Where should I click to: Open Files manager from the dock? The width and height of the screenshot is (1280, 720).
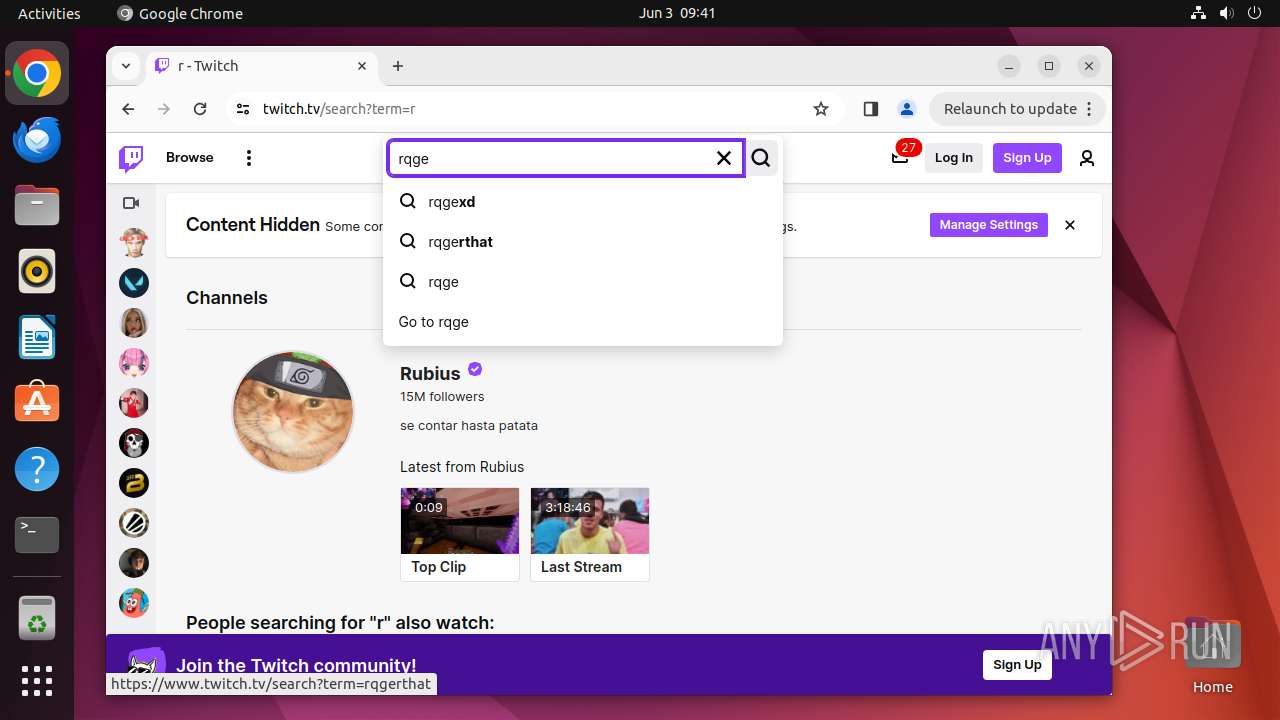(x=37, y=205)
